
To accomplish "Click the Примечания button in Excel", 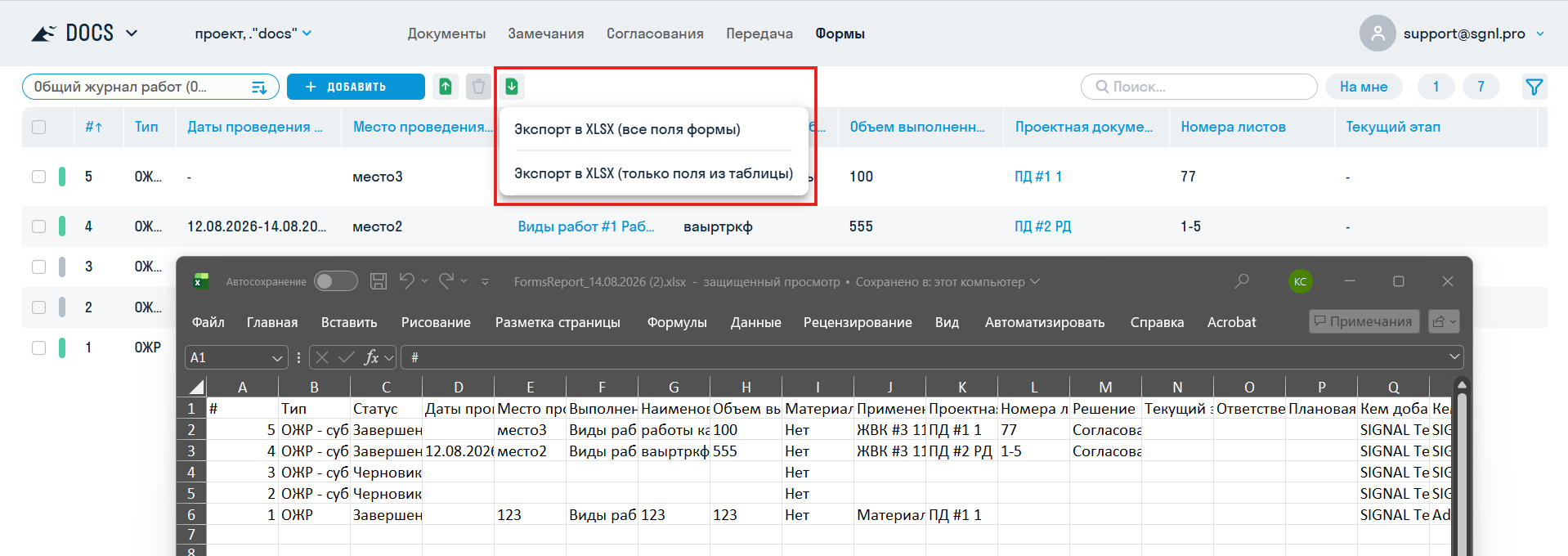I will click(1362, 321).
